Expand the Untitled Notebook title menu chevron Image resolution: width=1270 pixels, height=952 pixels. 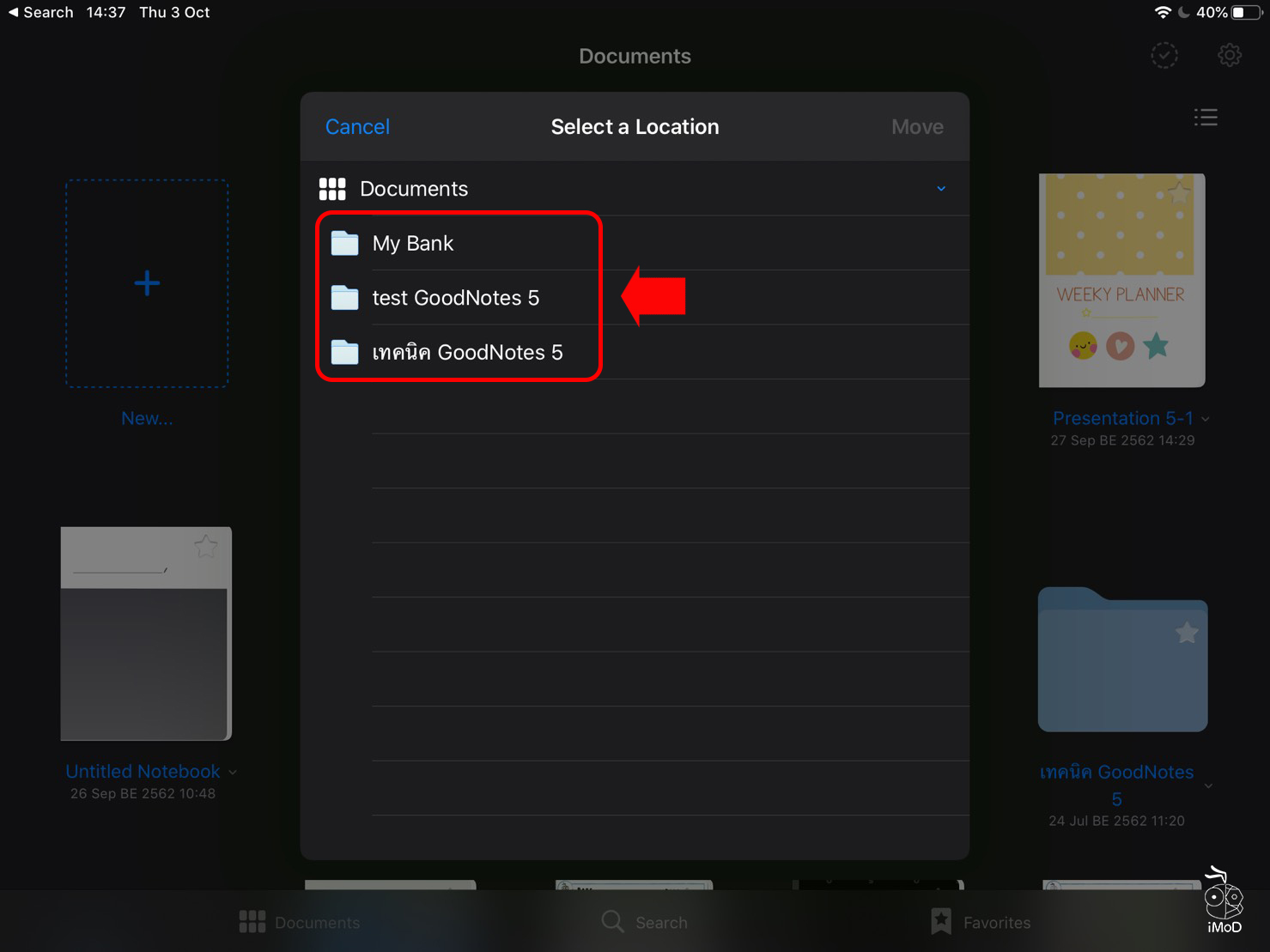pos(233,773)
